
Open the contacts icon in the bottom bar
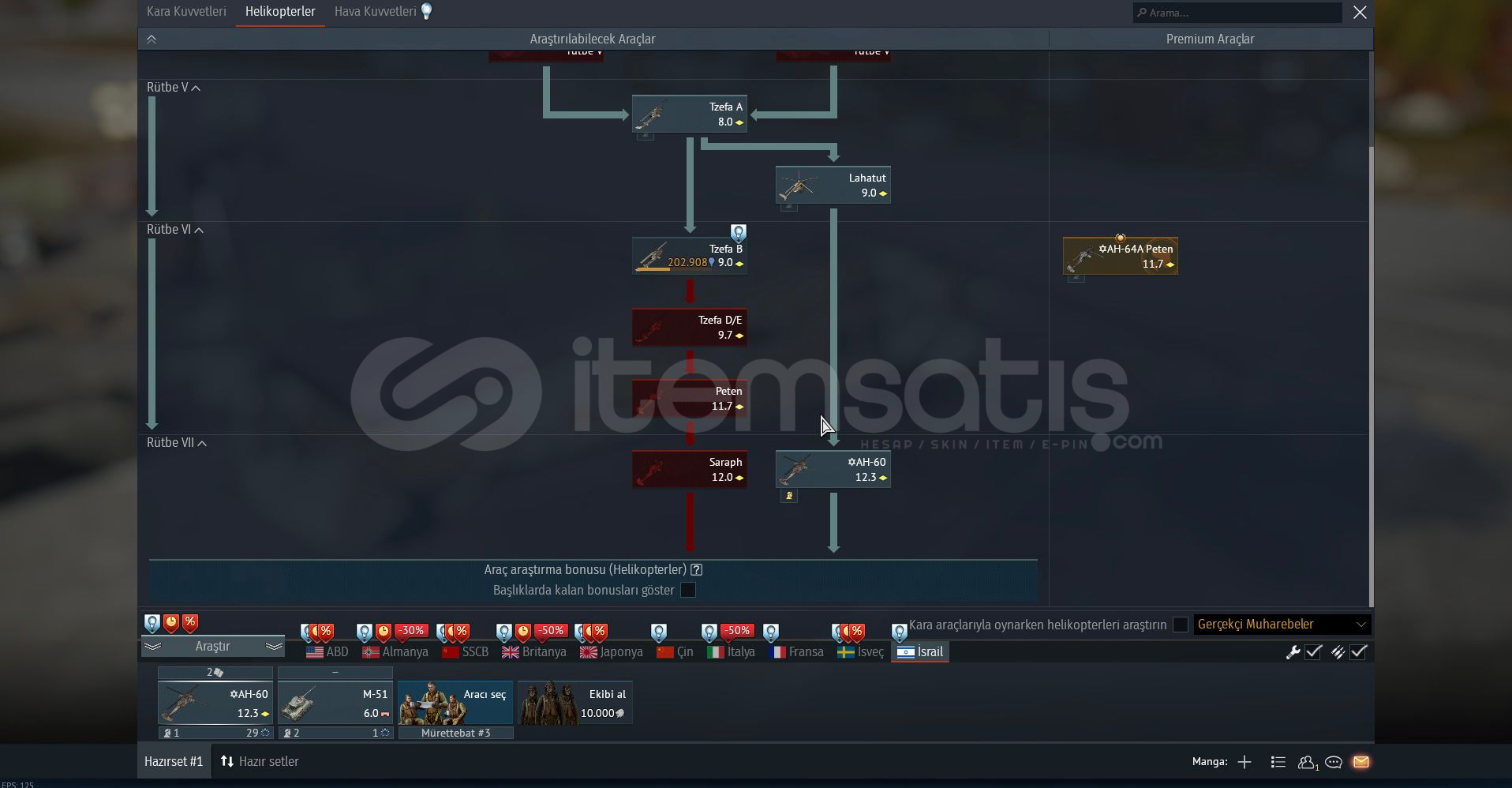coord(1308,762)
